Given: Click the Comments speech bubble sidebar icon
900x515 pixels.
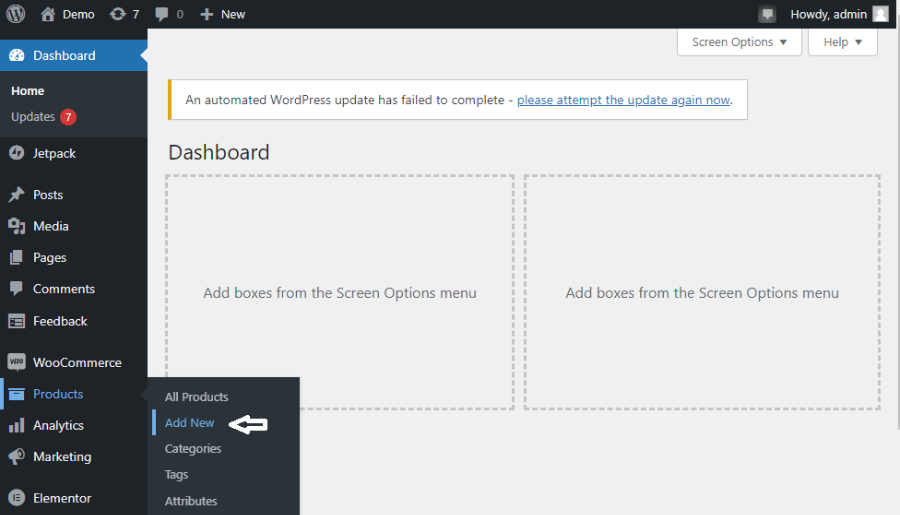Looking at the screenshot, I should (17, 288).
